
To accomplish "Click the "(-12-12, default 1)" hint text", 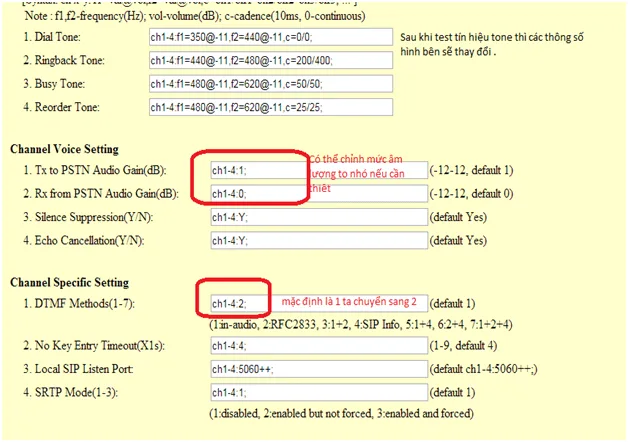I will pyautogui.click(x=471, y=171).
